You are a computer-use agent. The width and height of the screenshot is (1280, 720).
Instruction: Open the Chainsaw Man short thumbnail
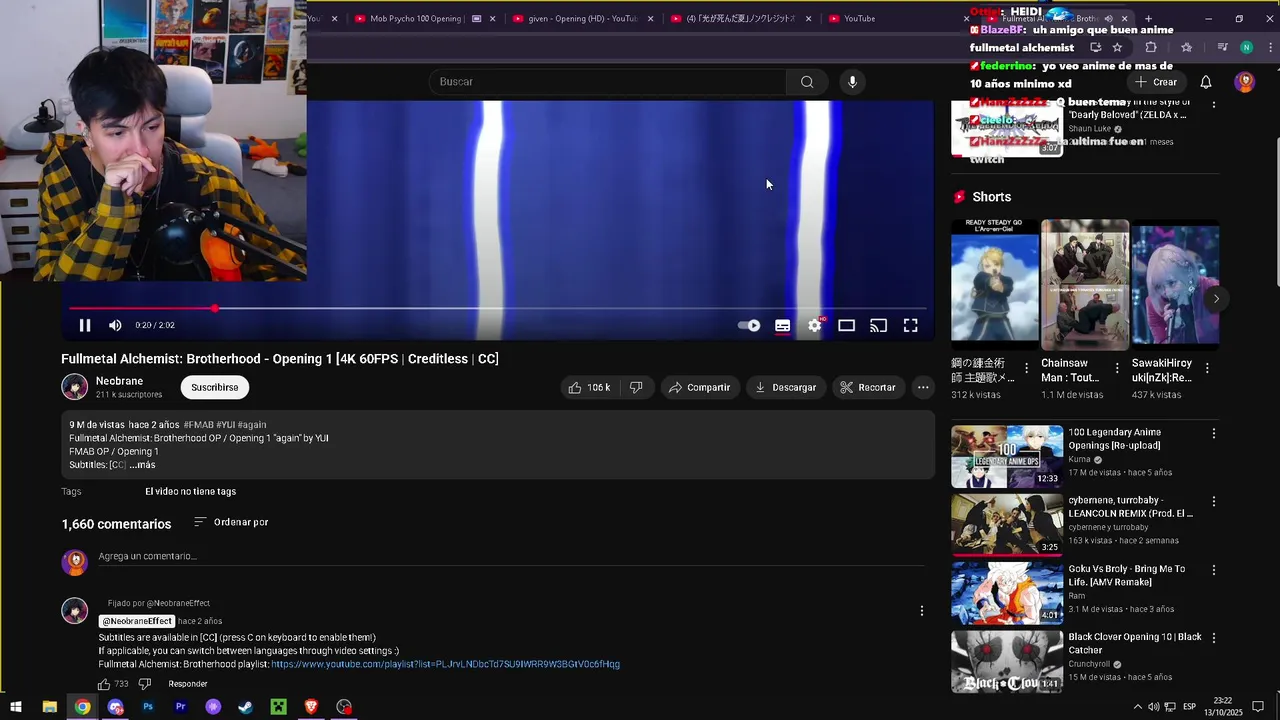[x=1085, y=283]
